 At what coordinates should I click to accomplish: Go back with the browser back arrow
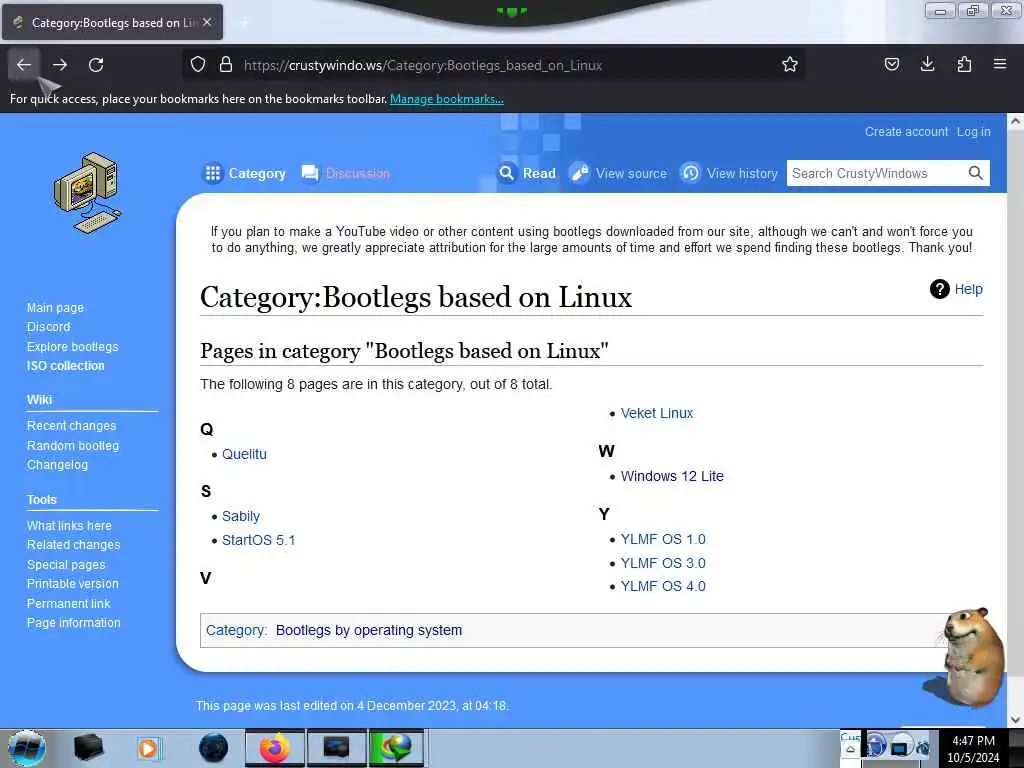pos(24,65)
